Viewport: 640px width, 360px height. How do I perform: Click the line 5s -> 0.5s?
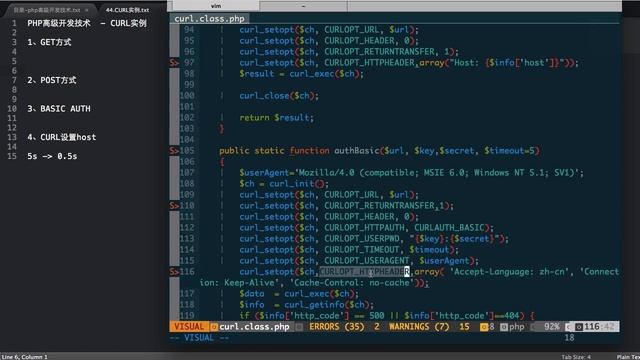tap(52, 156)
